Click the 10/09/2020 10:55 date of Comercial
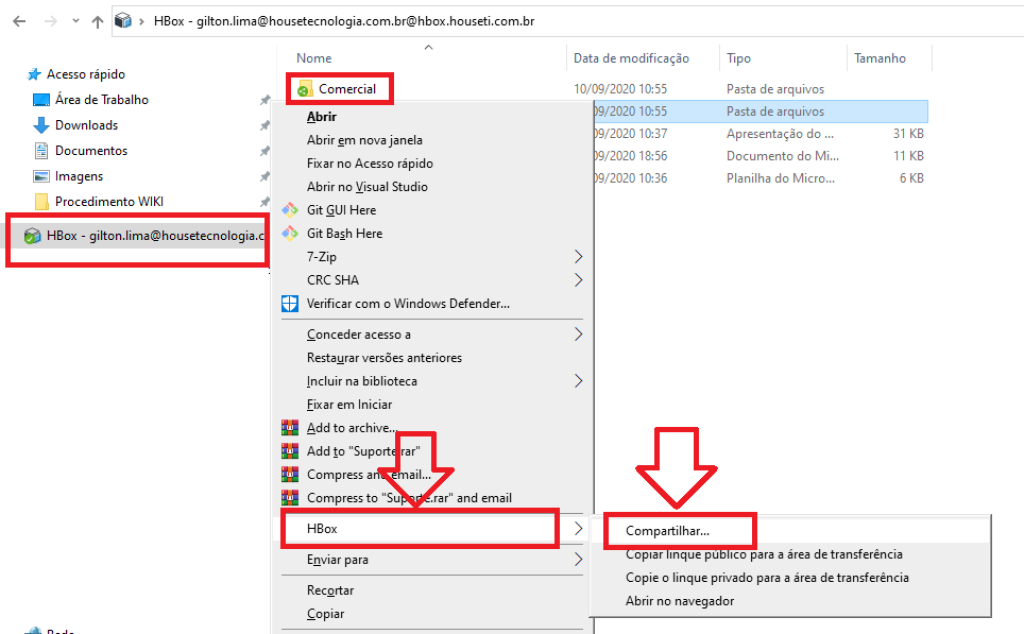The height and width of the screenshot is (634, 1024). coord(620,89)
